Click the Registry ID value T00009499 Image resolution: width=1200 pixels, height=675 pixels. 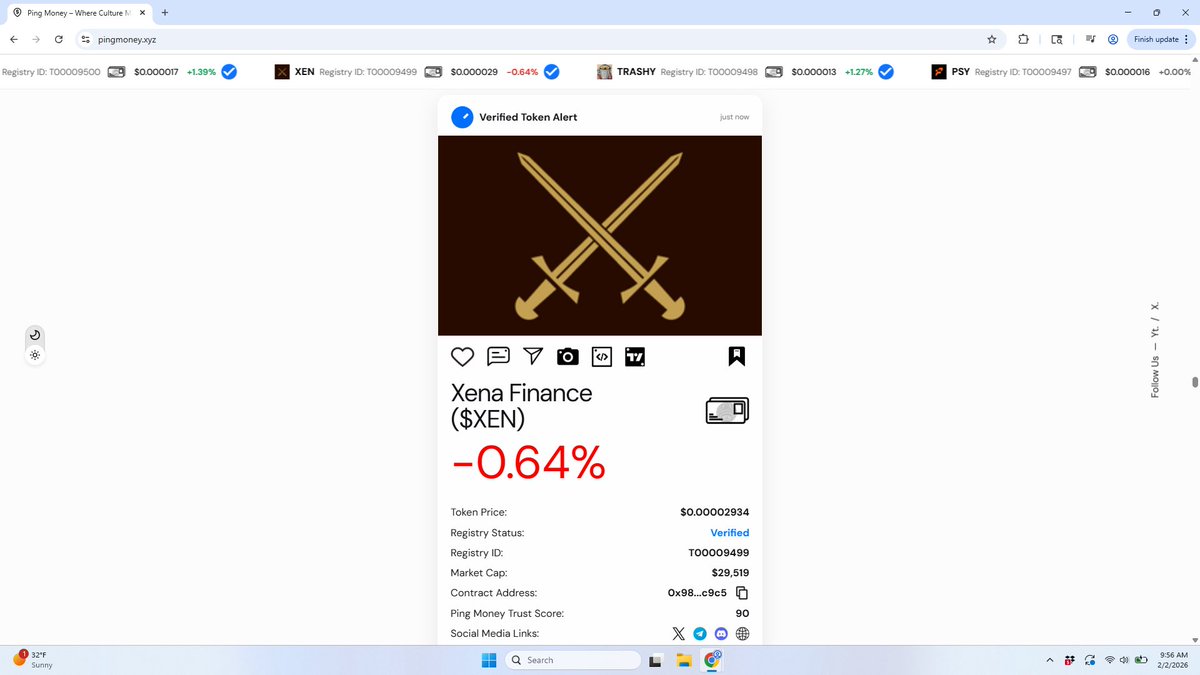[x=719, y=553]
